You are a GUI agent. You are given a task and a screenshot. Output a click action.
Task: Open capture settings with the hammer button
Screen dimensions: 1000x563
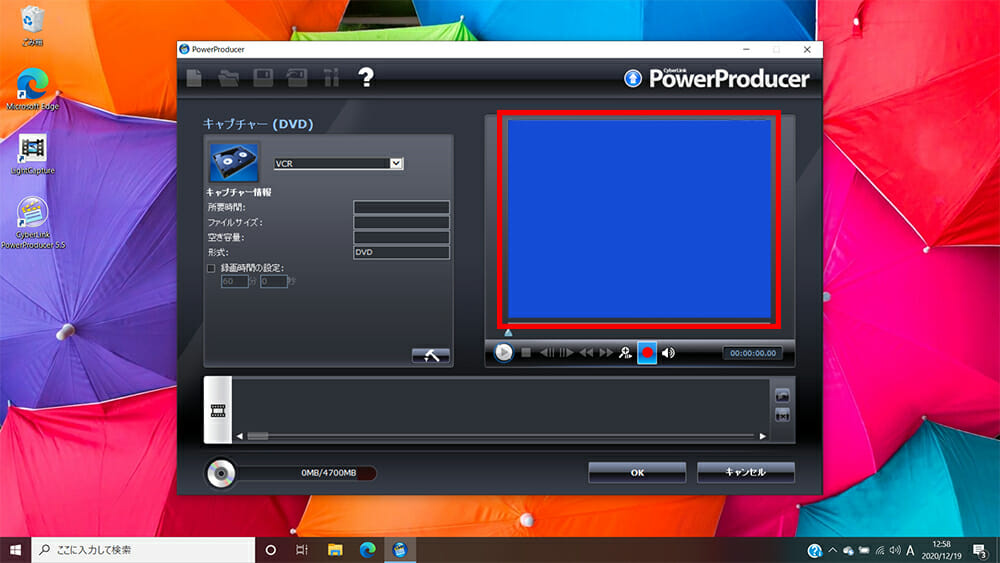coord(430,356)
